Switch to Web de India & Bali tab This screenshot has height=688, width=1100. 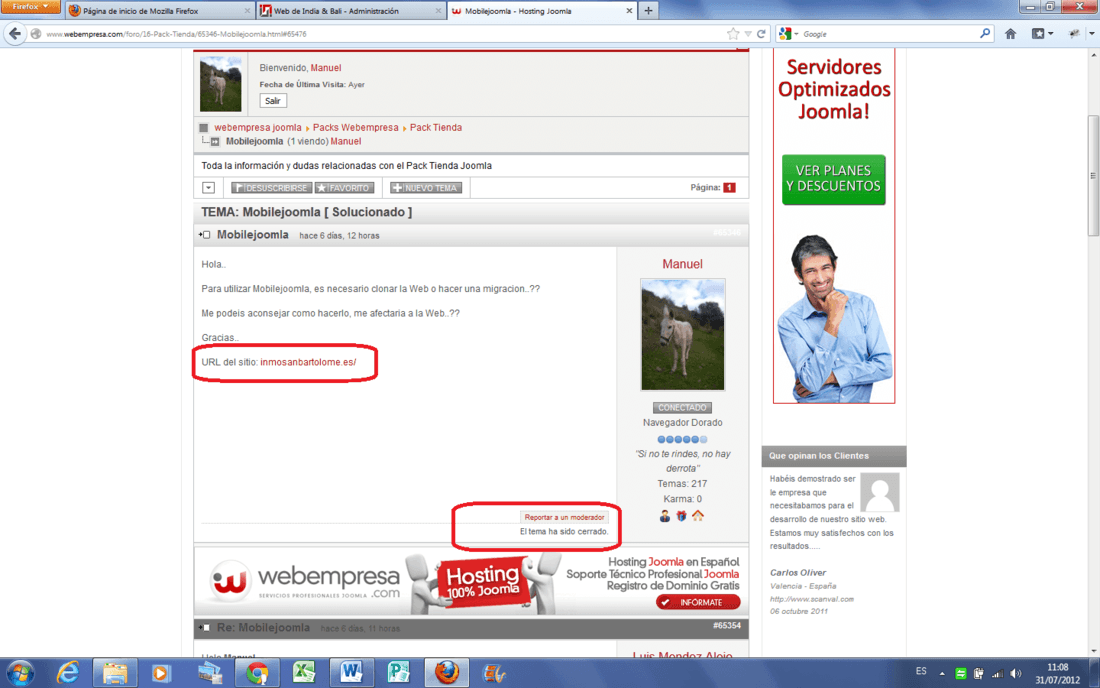[351, 11]
